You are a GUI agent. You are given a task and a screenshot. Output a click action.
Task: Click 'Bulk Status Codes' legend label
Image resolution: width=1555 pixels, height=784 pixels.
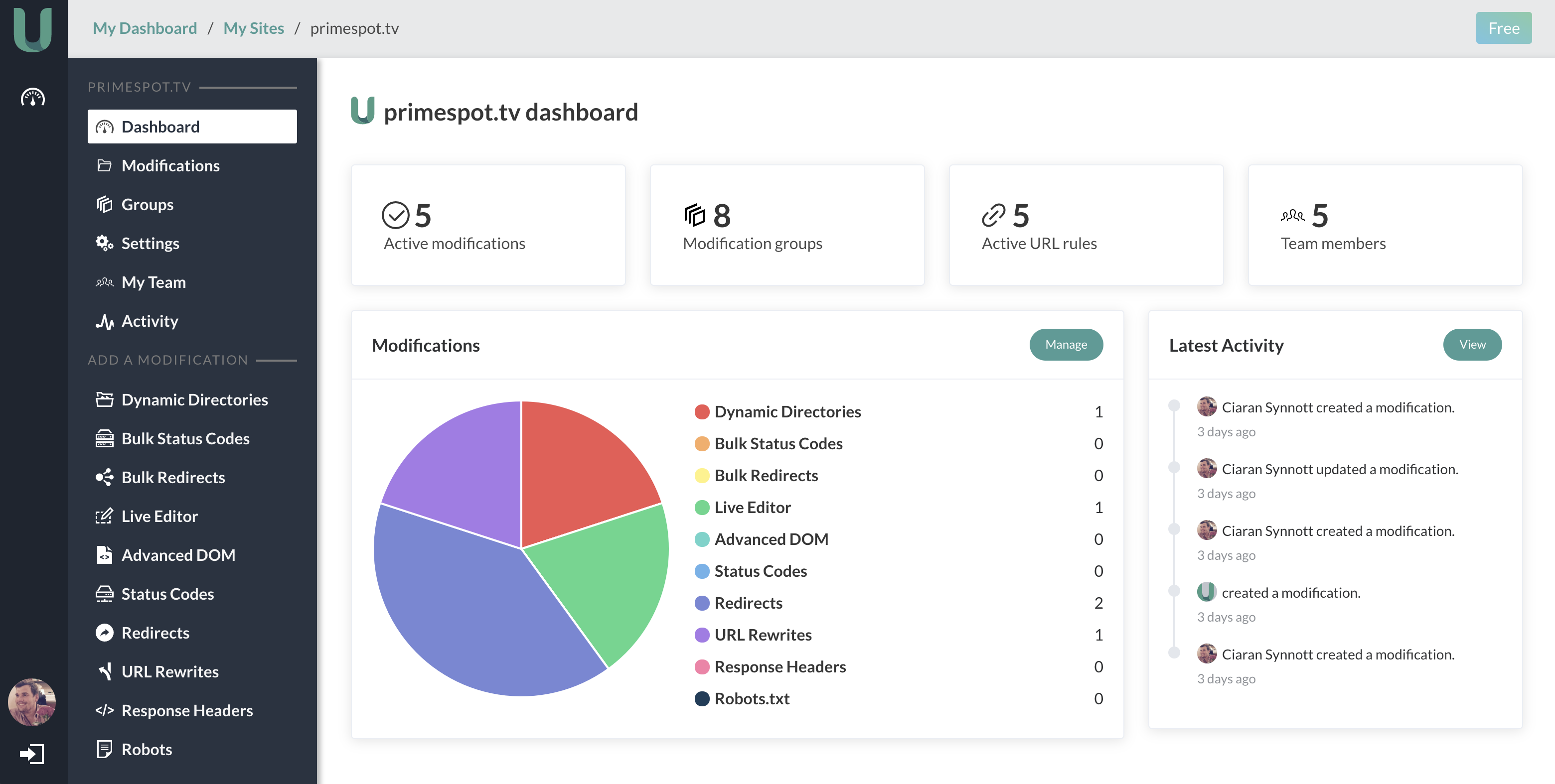pyautogui.click(x=778, y=444)
